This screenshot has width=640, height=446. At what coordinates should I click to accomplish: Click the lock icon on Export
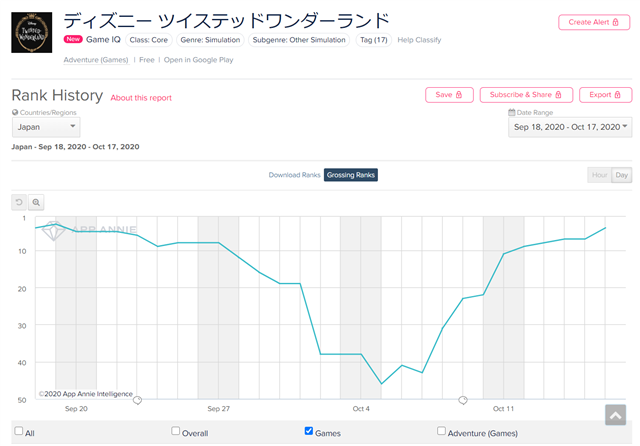coord(617,95)
